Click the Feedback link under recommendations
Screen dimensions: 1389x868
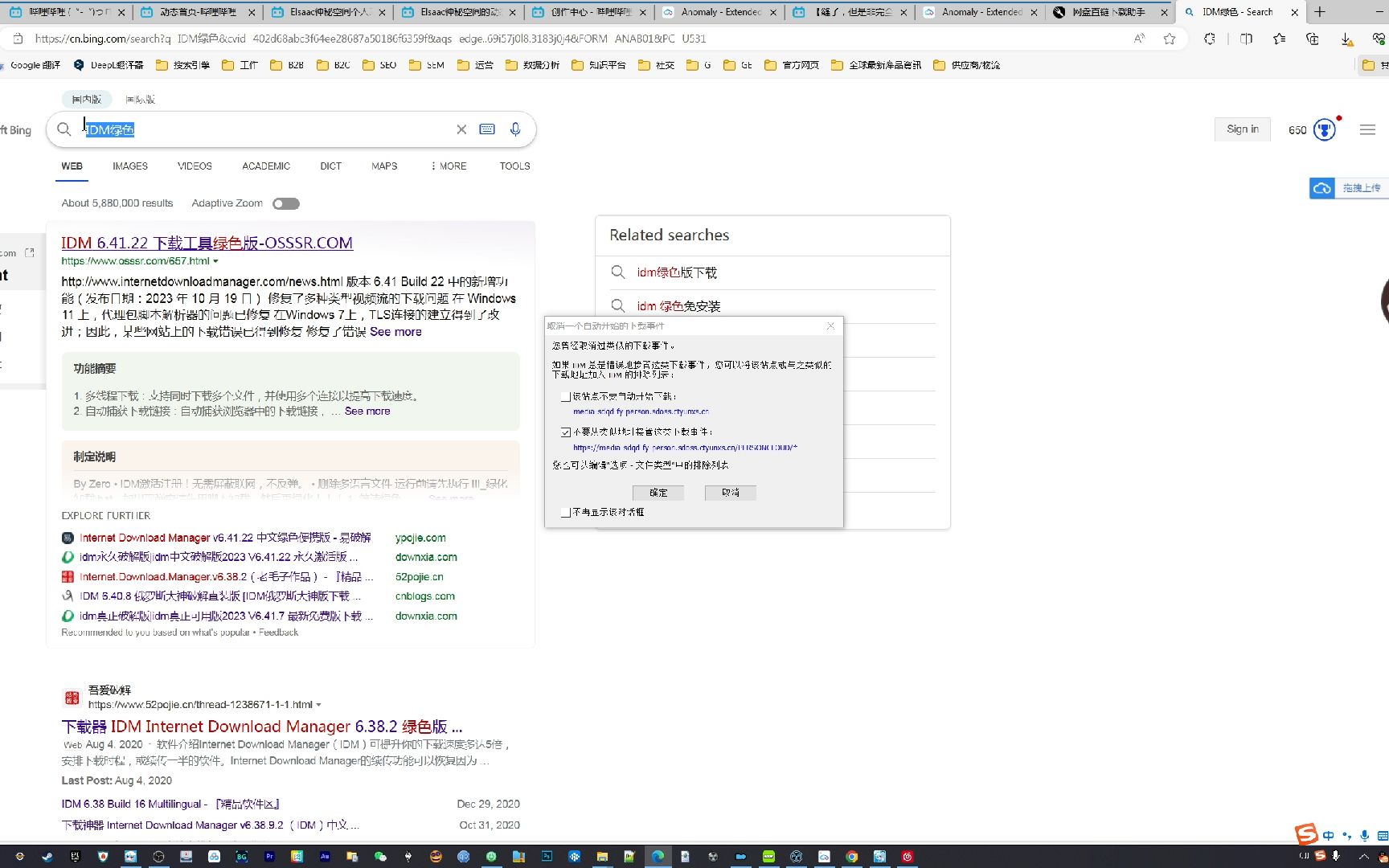click(x=278, y=633)
